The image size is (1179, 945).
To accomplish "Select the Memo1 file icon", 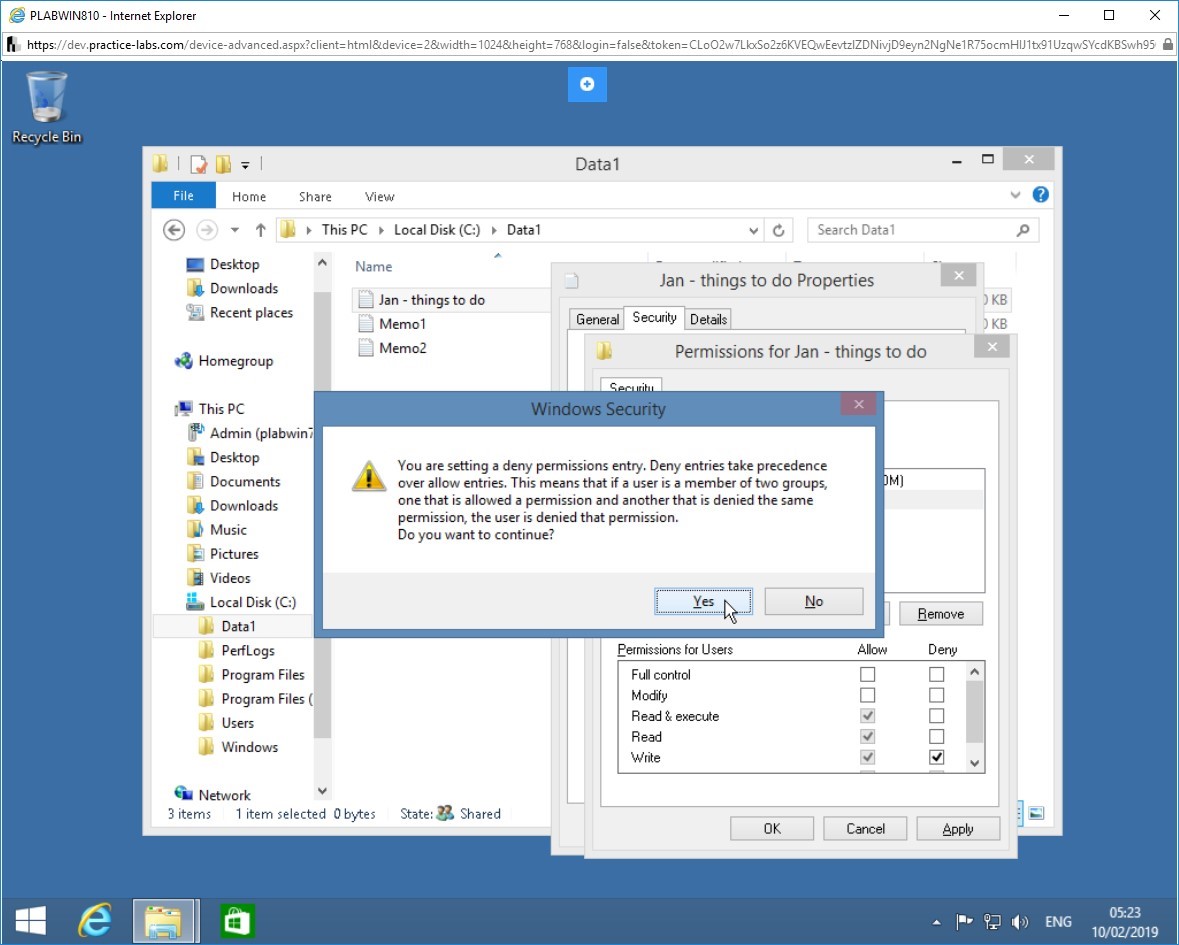I will click(366, 324).
